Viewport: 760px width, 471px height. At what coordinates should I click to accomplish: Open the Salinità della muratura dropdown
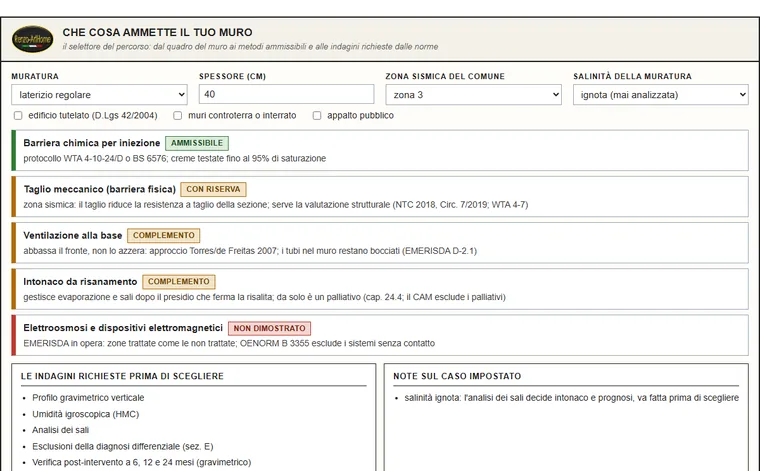click(661, 94)
